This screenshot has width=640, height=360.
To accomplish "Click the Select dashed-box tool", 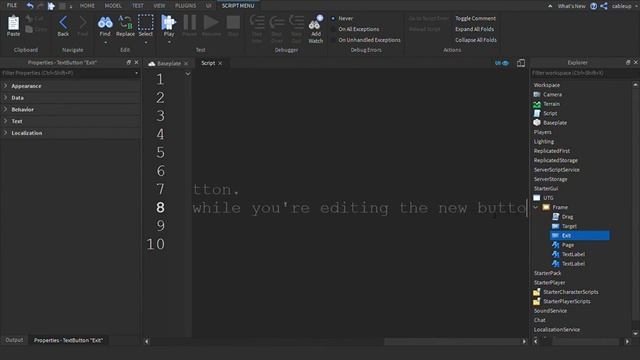I will [x=145, y=23].
